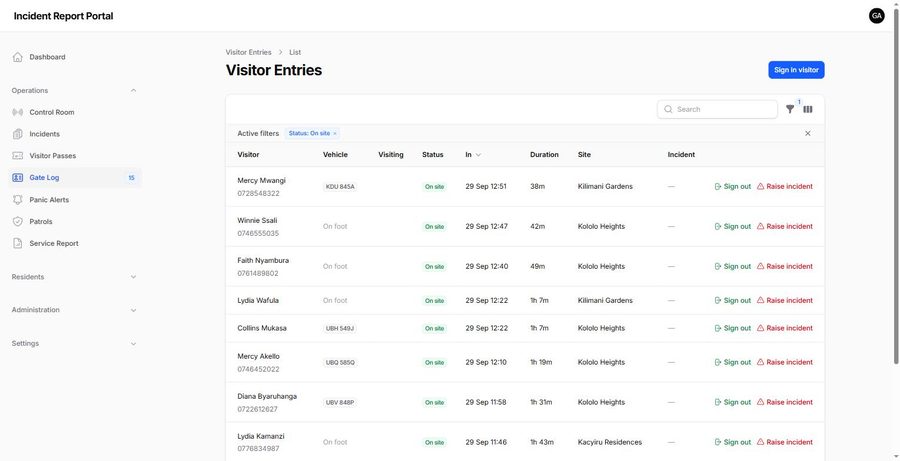The height and width of the screenshot is (461, 900).
Task: Click the 1h 43m duration value
Action: [542, 442]
